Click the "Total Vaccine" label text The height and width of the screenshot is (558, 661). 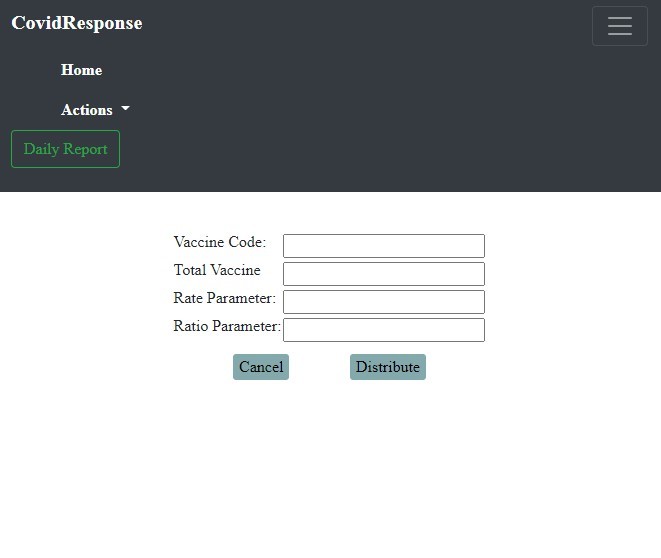217,270
